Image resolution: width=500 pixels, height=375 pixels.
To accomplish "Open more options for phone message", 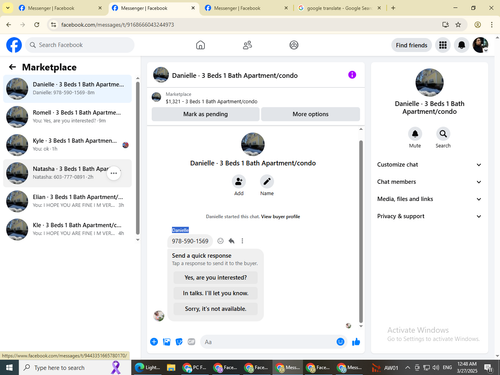I will [x=242, y=241].
